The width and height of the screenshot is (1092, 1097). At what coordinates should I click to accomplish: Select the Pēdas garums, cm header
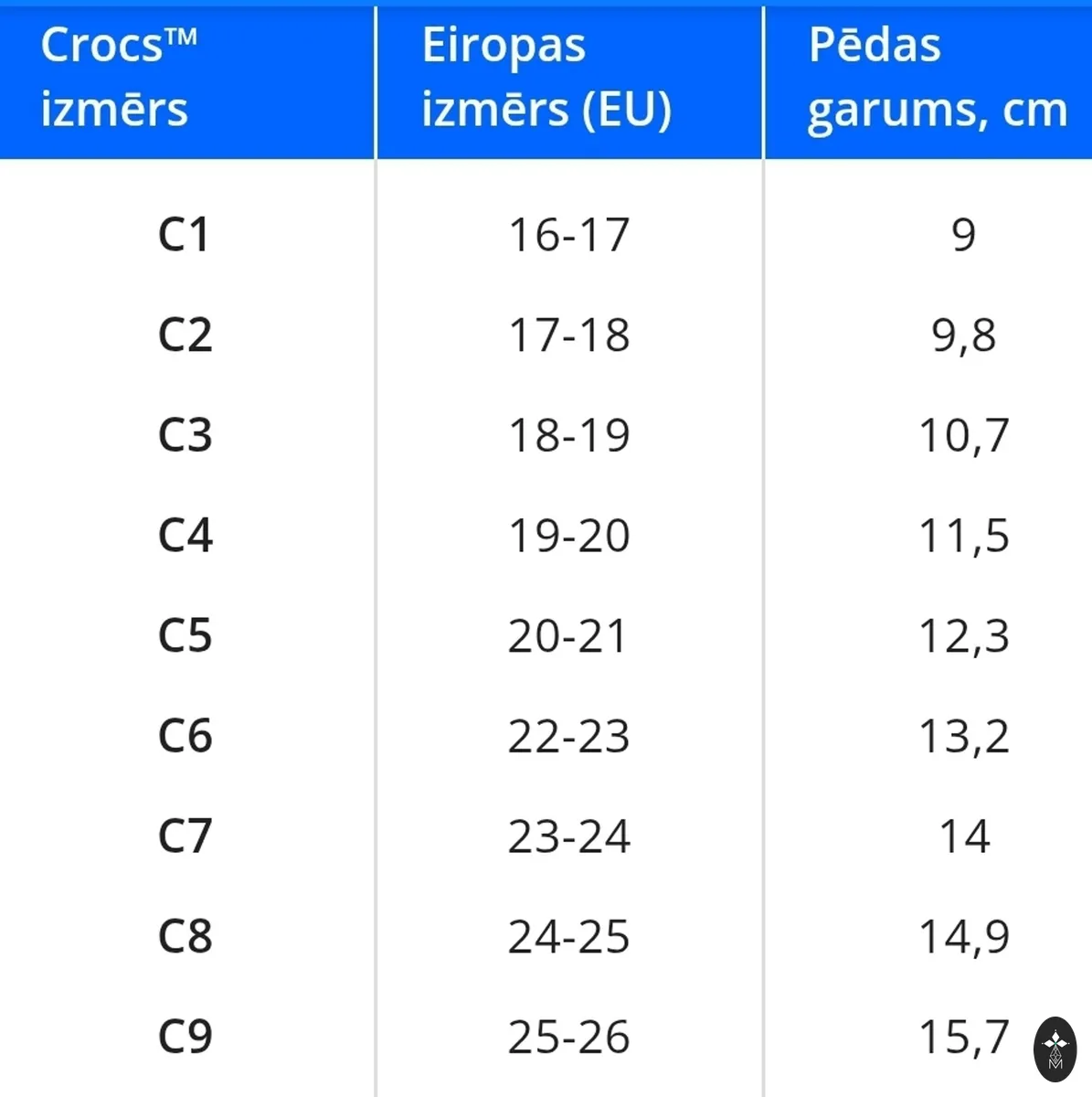[x=938, y=79]
